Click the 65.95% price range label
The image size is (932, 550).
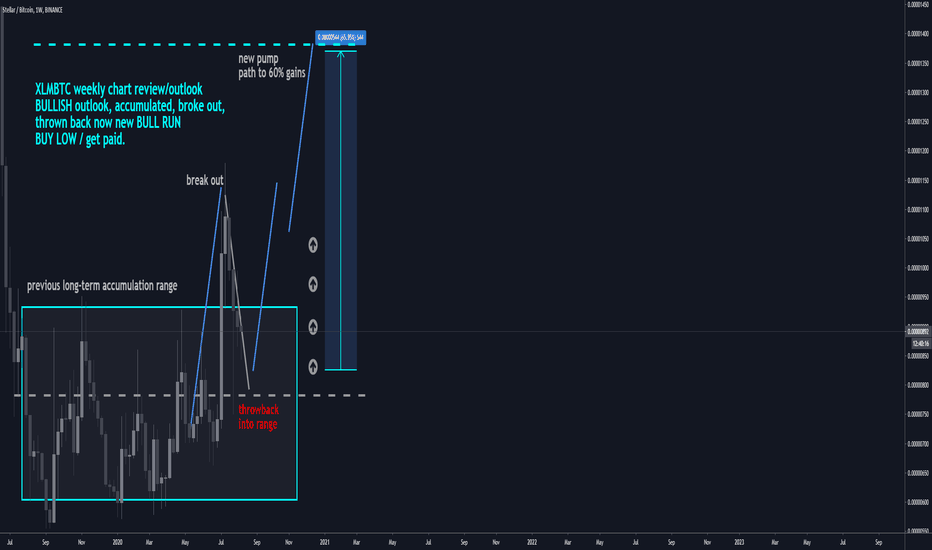coord(341,37)
